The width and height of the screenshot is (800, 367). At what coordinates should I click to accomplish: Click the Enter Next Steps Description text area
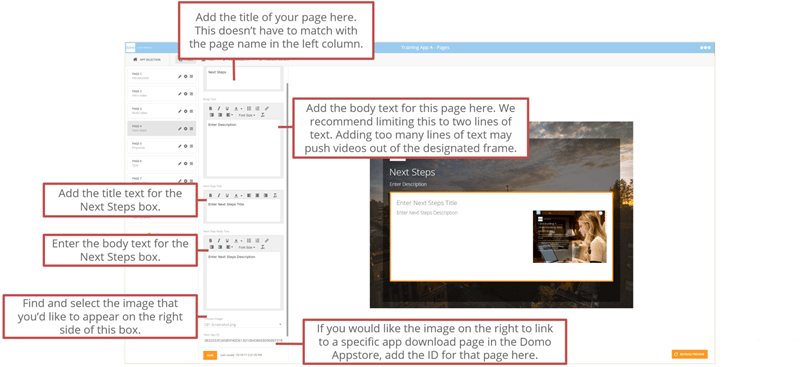[x=243, y=280]
